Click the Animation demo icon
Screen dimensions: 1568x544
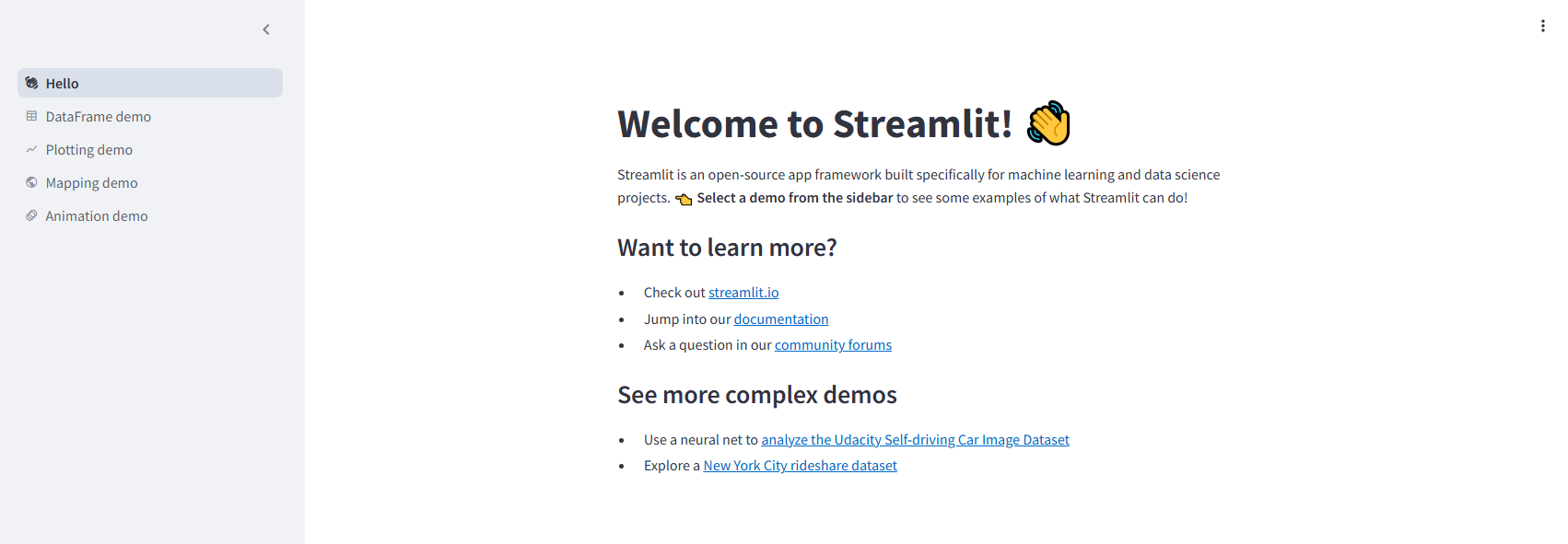pos(31,215)
